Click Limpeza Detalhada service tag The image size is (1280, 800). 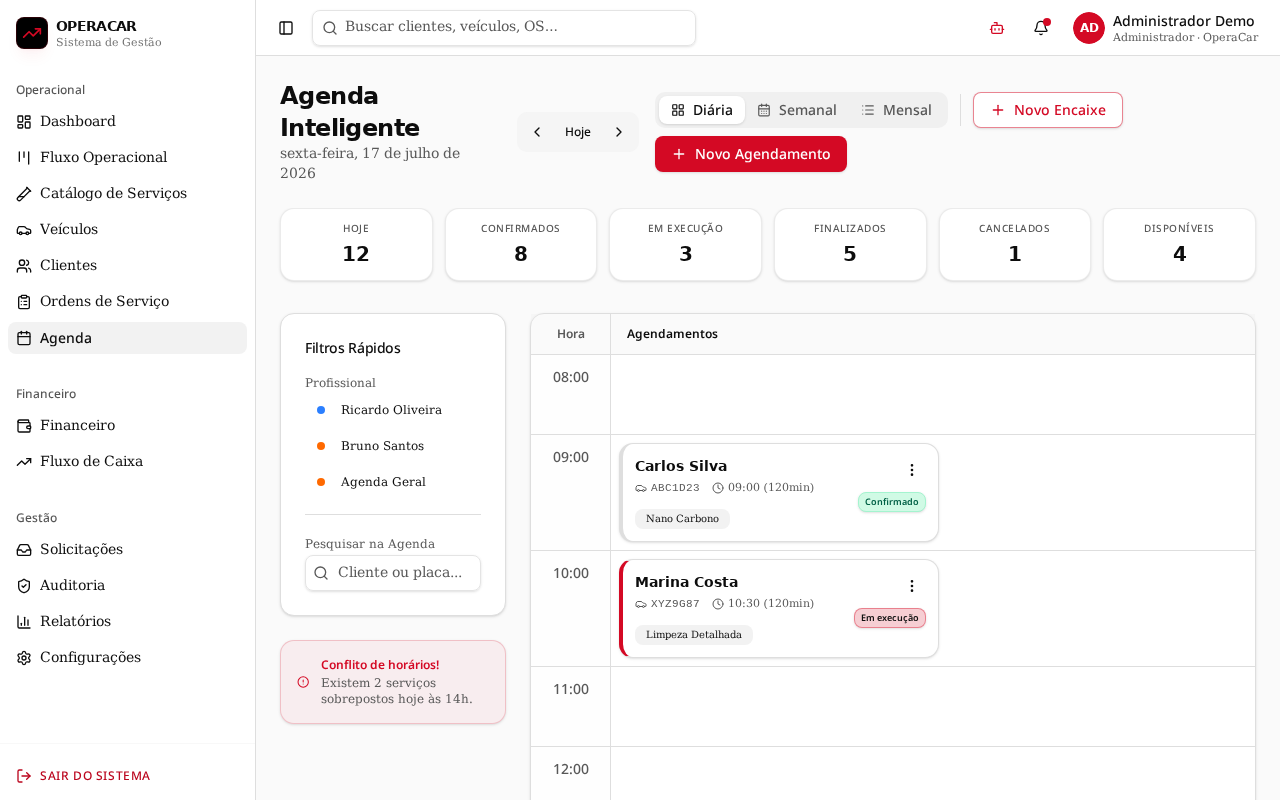tap(694, 635)
